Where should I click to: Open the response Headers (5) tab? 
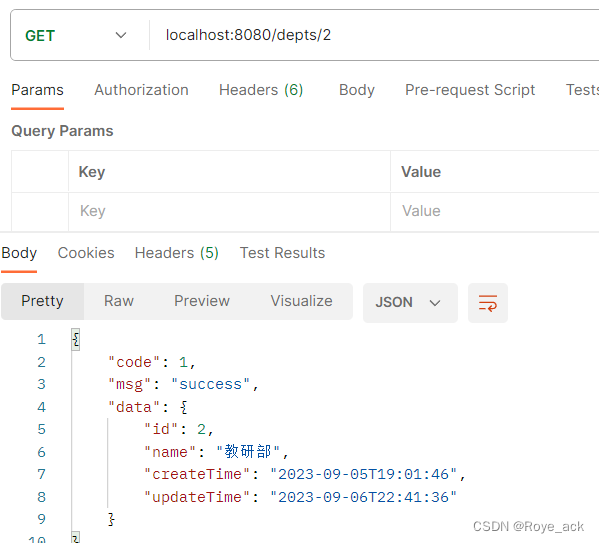(x=176, y=253)
